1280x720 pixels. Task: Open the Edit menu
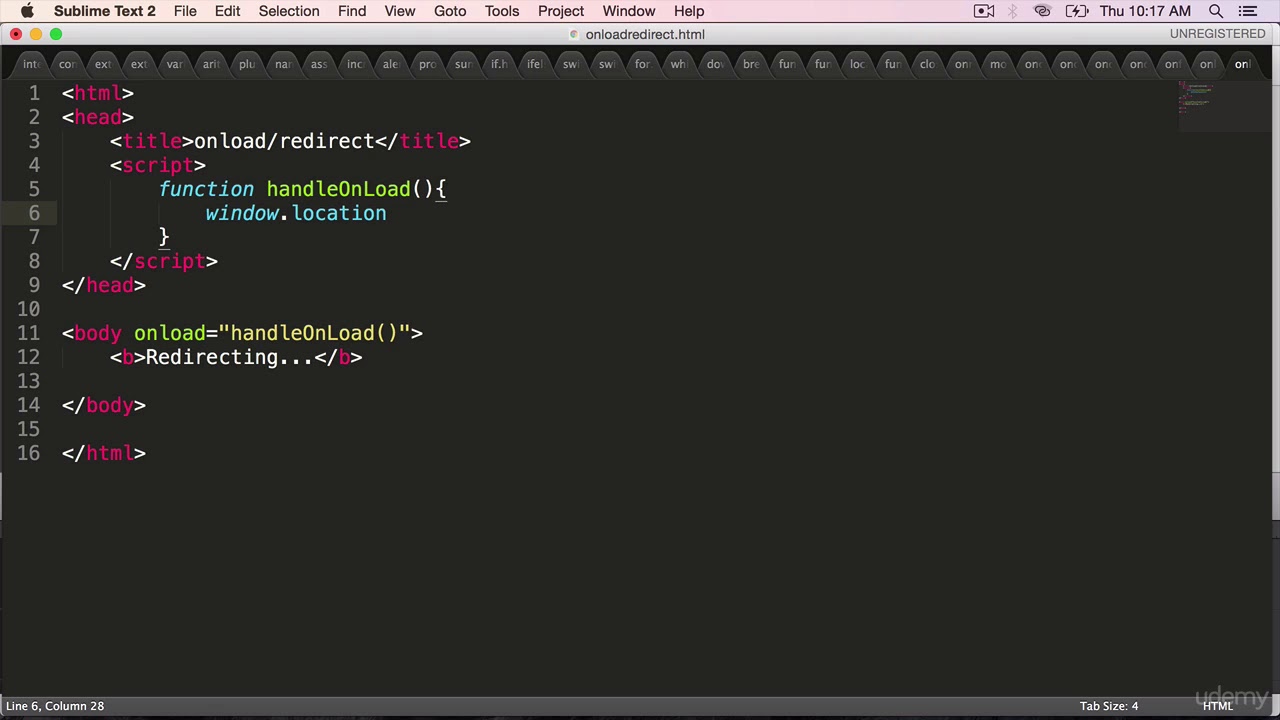tap(227, 11)
